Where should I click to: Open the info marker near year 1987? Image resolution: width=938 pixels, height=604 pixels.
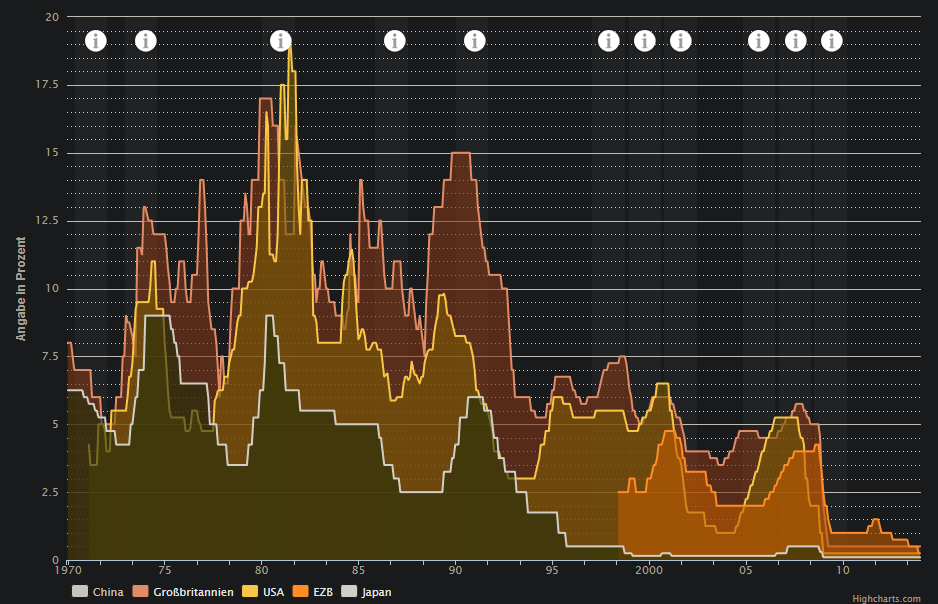pyautogui.click(x=395, y=41)
